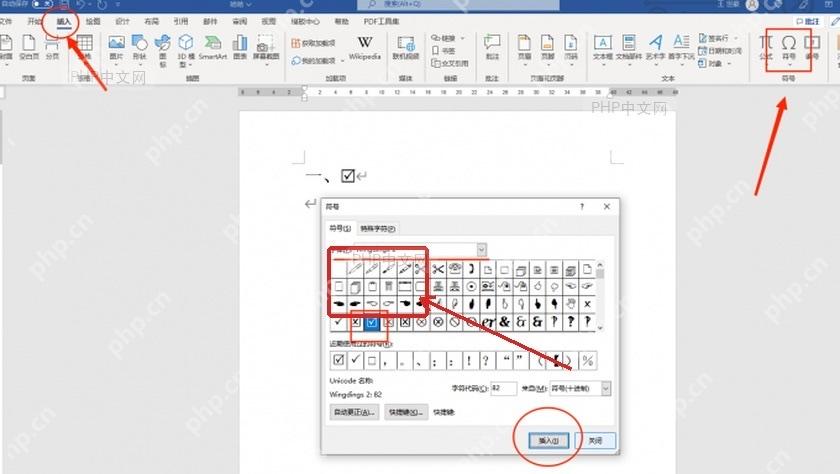Open the 3D model insert option
The height and width of the screenshot is (474, 840).
click(x=185, y=50)
